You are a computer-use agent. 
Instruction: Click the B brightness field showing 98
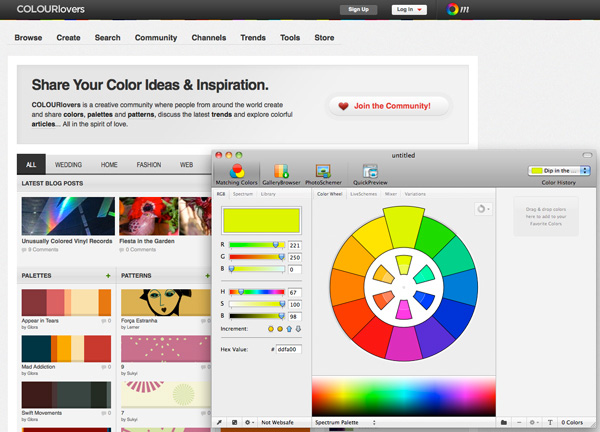click(295, 316)
